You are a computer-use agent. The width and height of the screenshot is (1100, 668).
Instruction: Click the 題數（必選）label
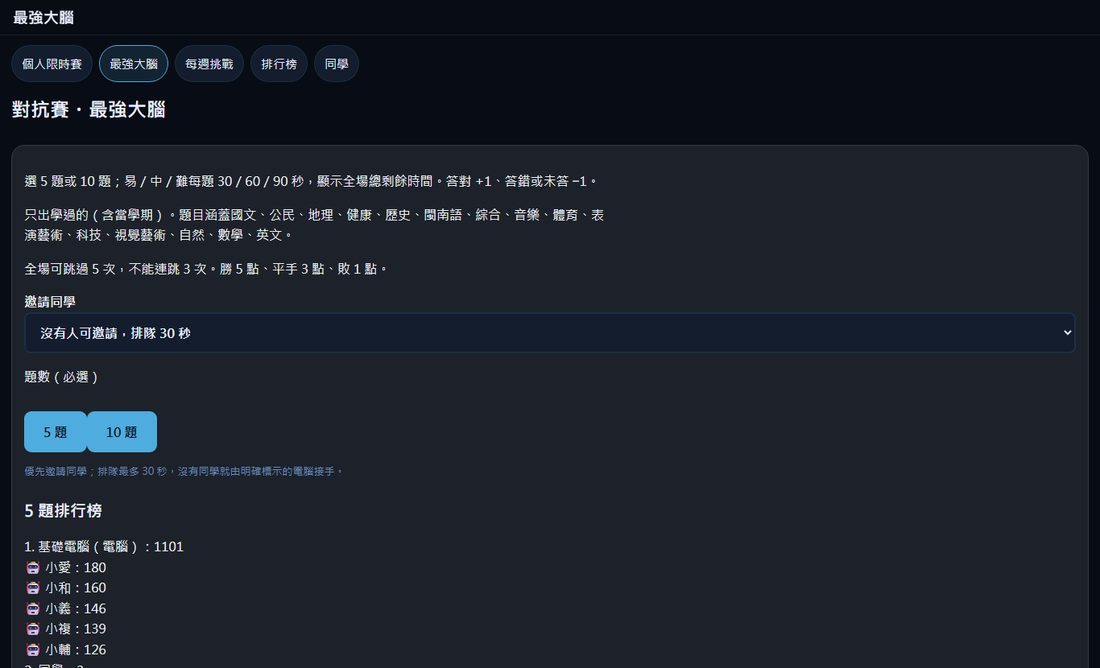[x=62, y=377]
